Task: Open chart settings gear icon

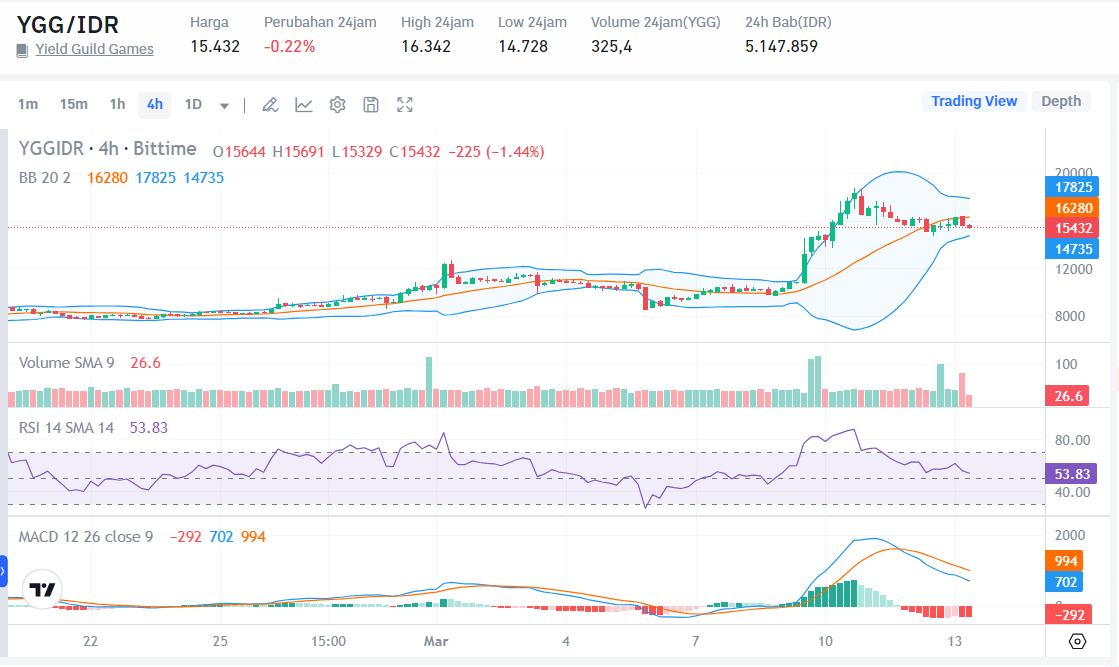Action: click(x=337, y=105)
